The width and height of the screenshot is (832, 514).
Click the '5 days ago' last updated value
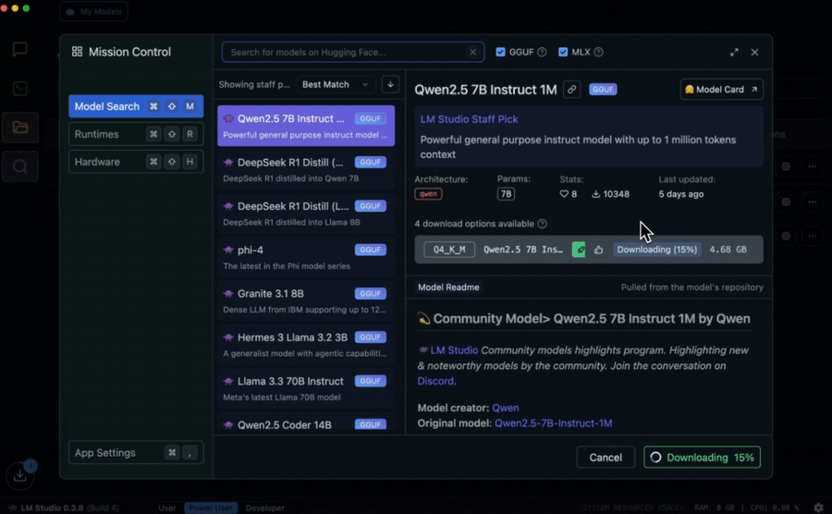point(681,194)
